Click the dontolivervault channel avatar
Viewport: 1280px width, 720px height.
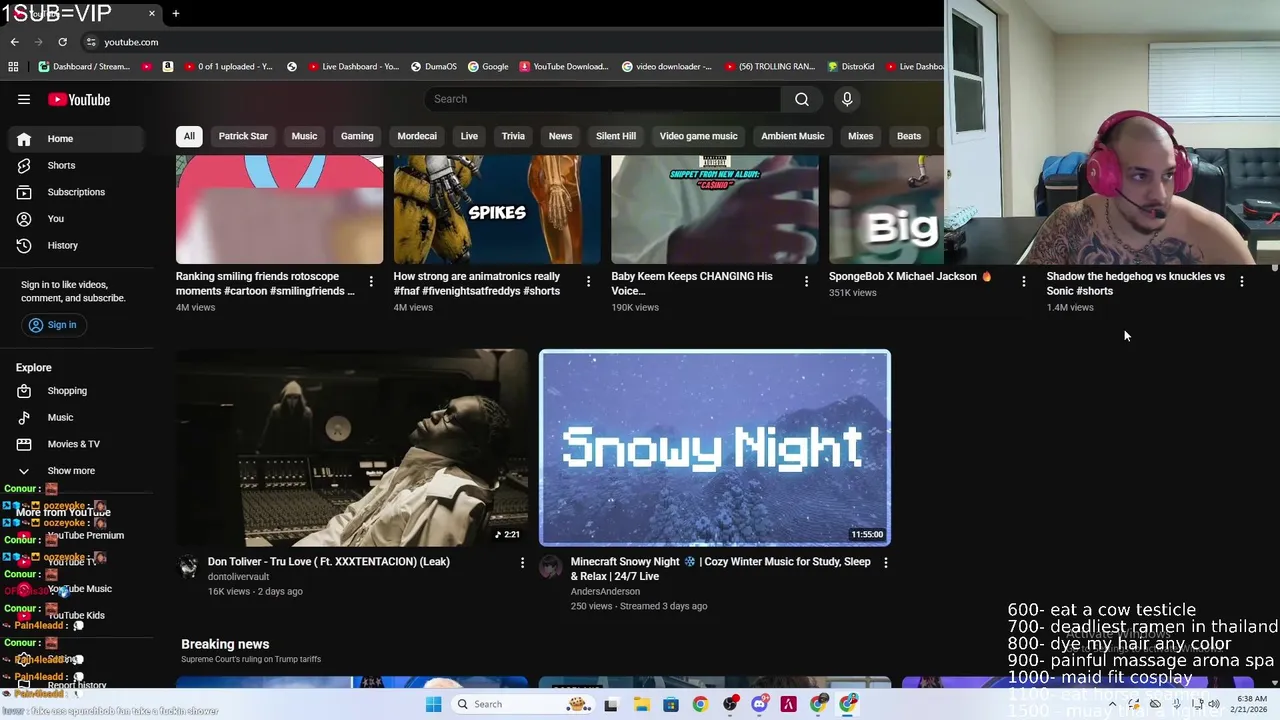pos(188,568)
